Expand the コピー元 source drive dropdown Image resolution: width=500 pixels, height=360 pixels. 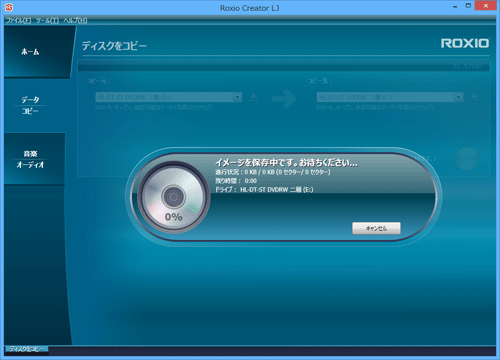tap(237, 97)
